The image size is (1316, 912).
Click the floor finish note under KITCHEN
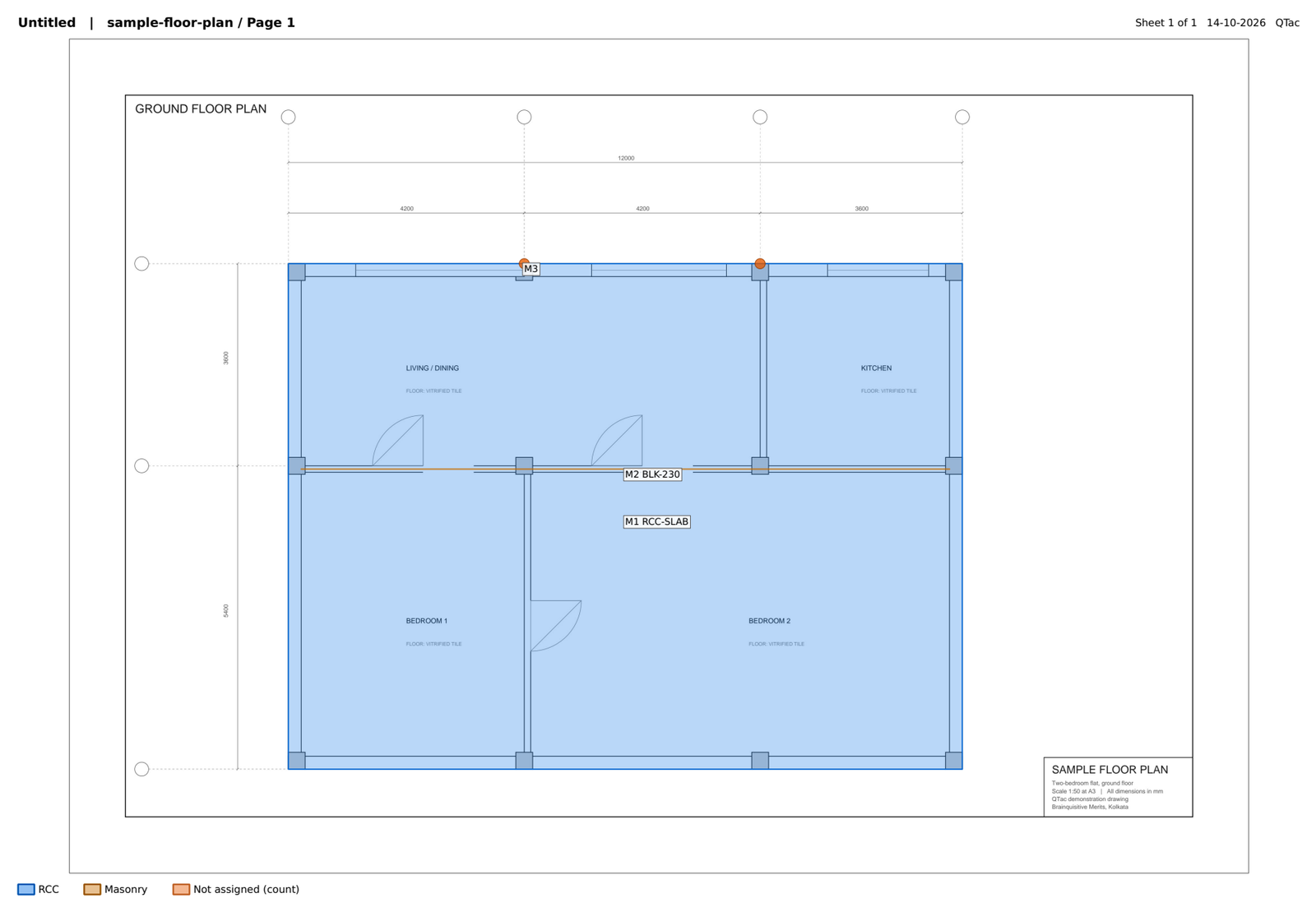tap(889, 391)
